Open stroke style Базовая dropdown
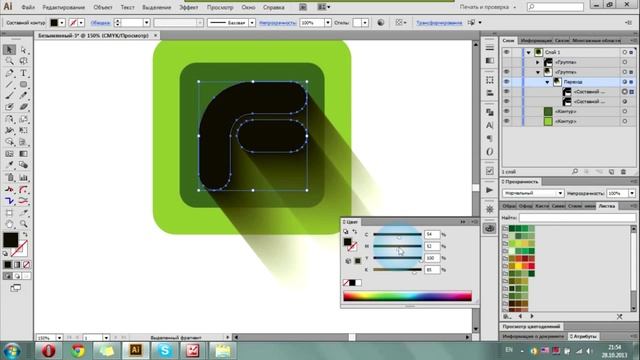This screenshot has height=360, width=640. (x=252, y=23)
